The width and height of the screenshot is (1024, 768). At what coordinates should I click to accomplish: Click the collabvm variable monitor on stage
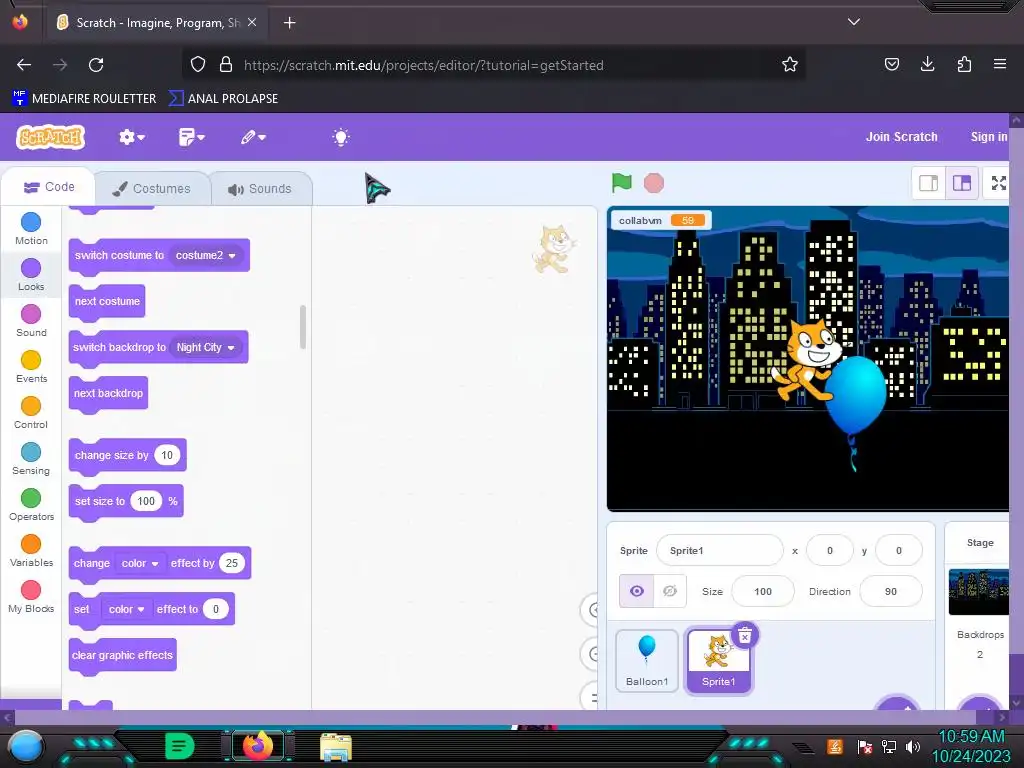tap(660, 221)
